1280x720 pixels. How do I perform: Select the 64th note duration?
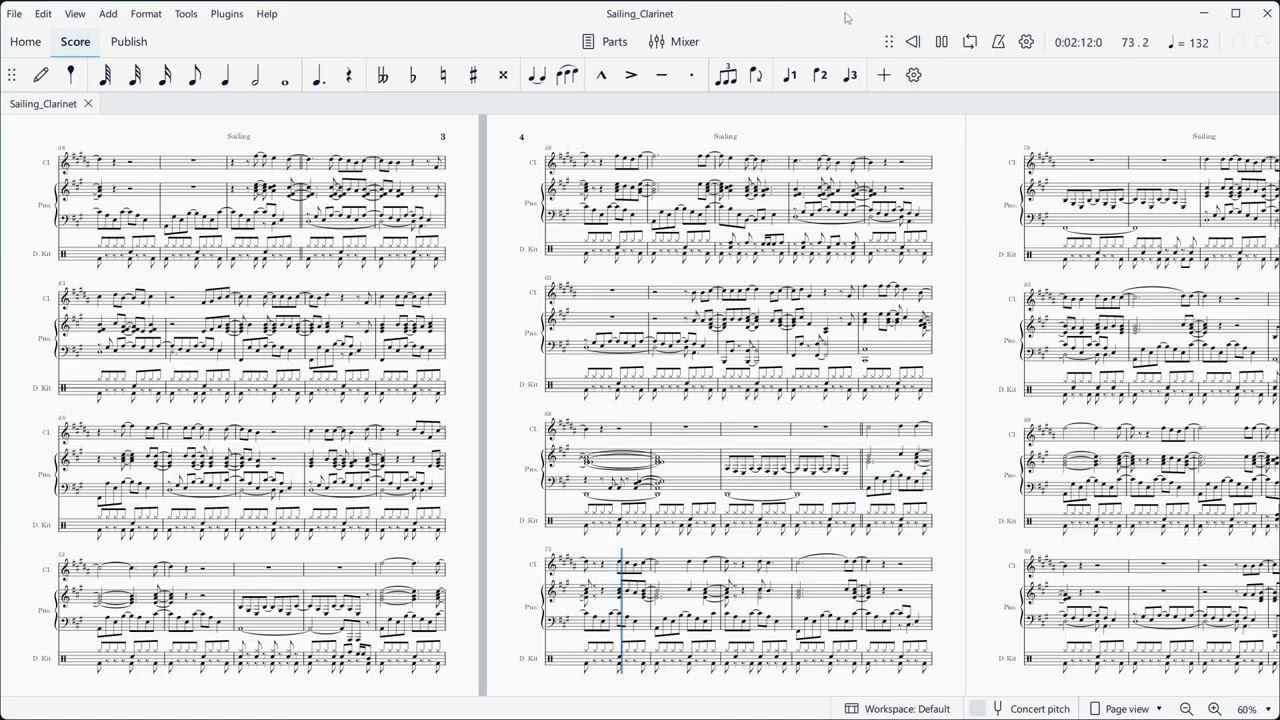(105, 75)
